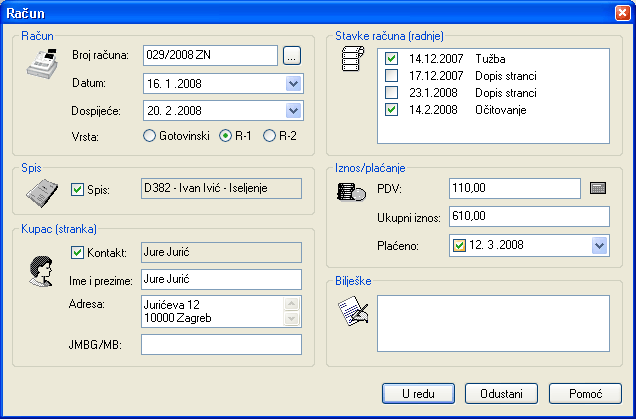Viewport: 636px width, 419px height.
Task: Click the notes icon in Bilješke
Action: tap(353, 316)
